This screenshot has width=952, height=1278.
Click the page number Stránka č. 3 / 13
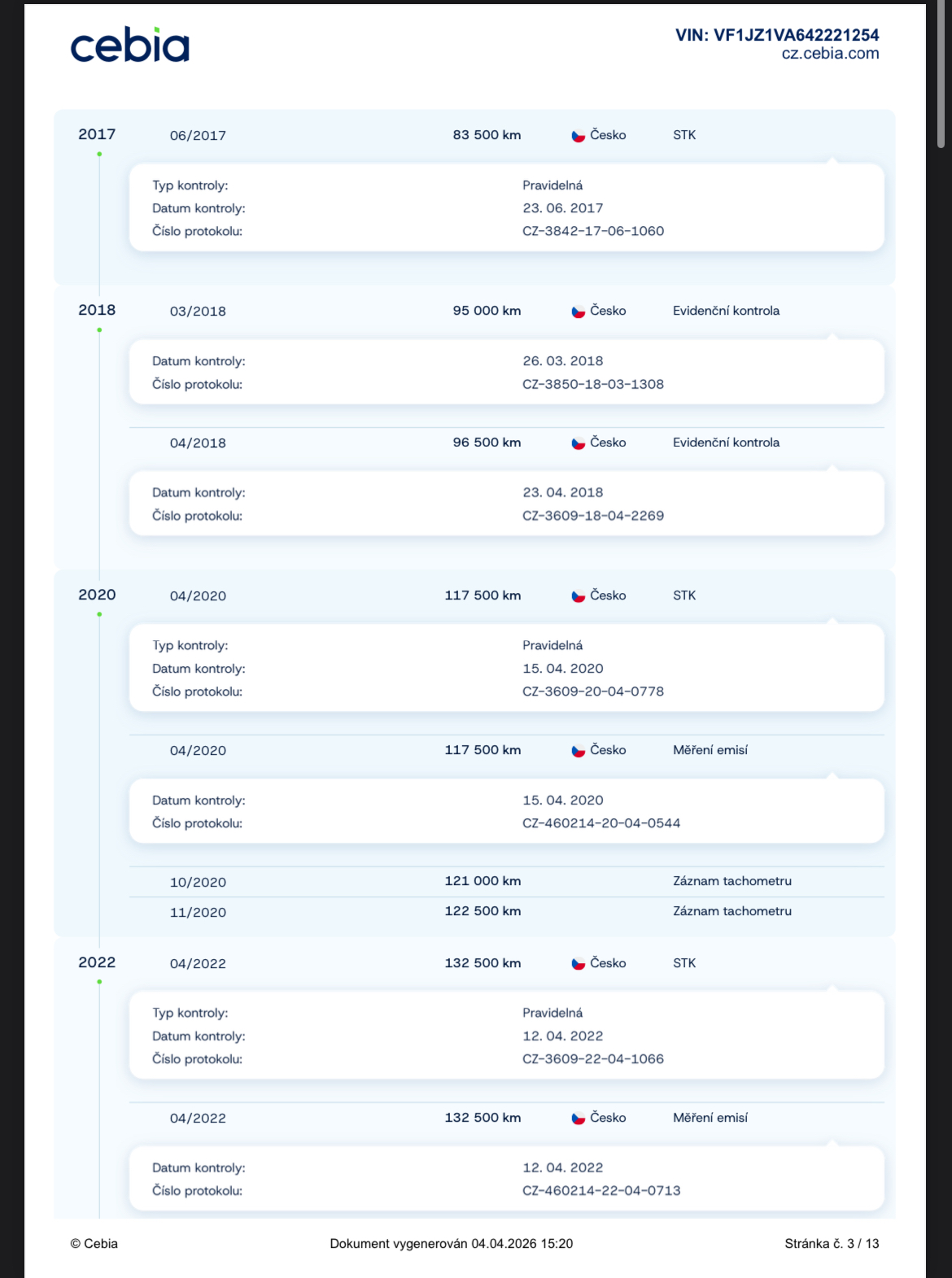[x=832, y=1244]
